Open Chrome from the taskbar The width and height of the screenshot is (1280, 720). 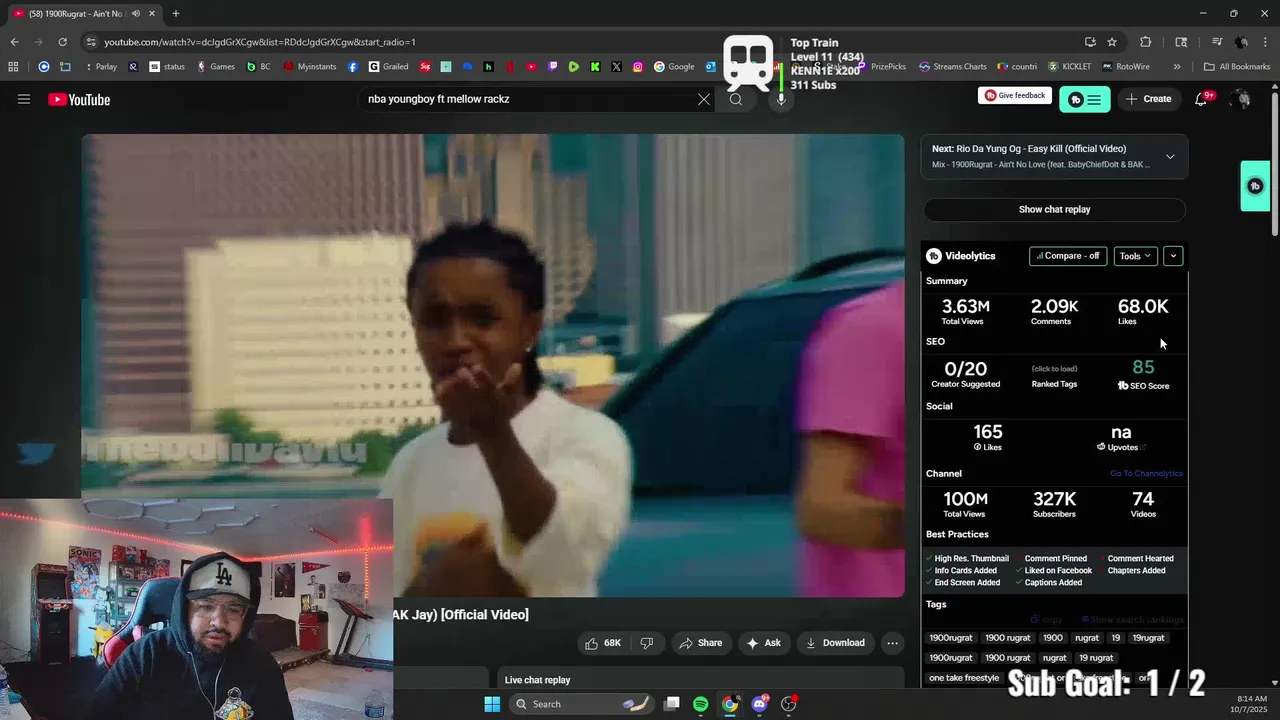pyautogui.click(x=730, y=704)
